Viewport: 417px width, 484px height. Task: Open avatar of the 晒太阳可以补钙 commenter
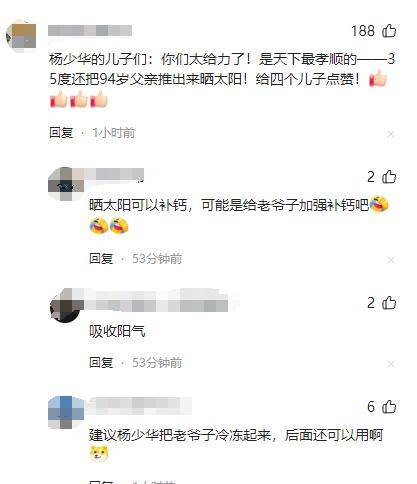[64, 183]
